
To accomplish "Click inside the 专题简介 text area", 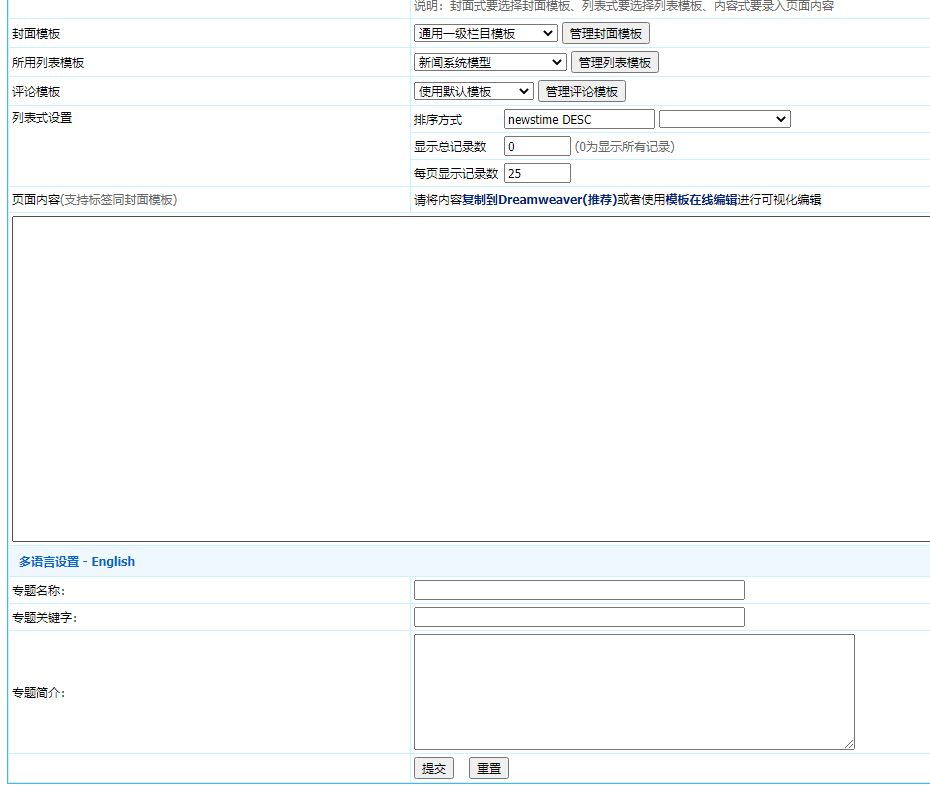I will pos(633,690).
